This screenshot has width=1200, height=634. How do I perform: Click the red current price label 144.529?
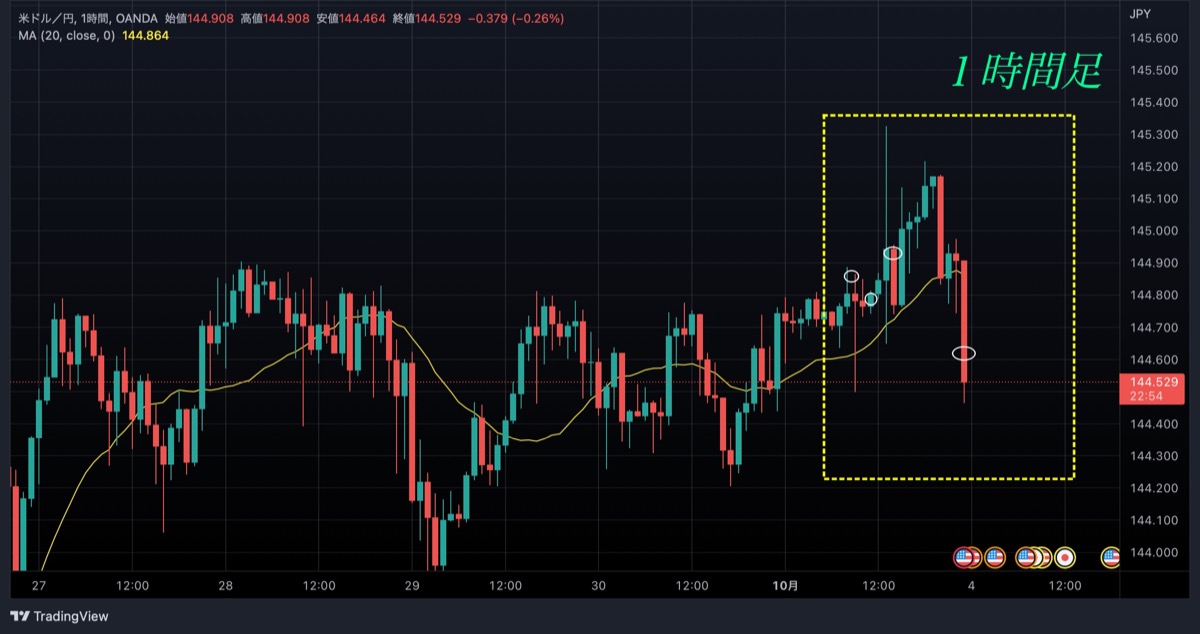click(x=1152, y=382)
